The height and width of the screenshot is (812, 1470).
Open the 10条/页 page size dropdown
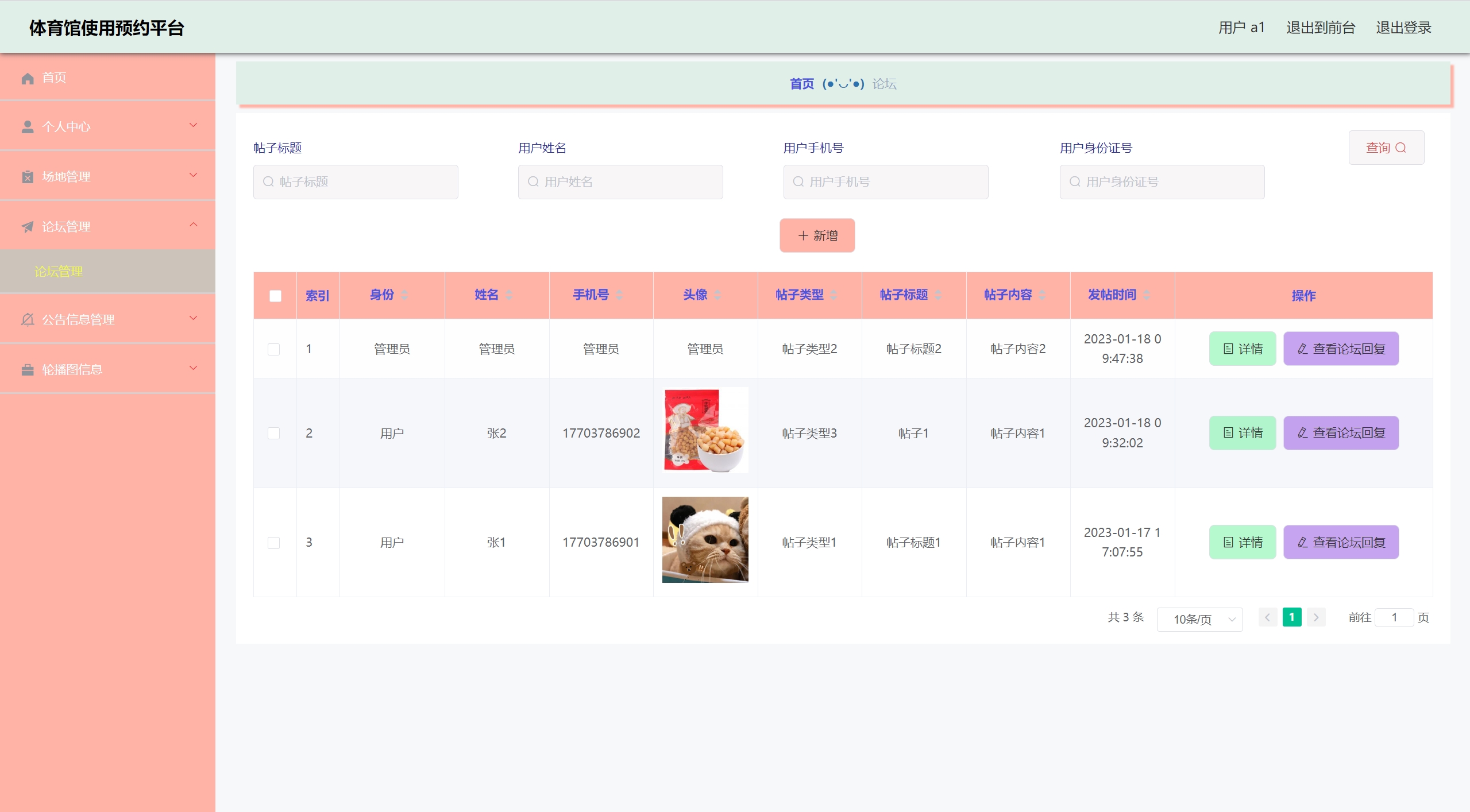coord(1199,619)
